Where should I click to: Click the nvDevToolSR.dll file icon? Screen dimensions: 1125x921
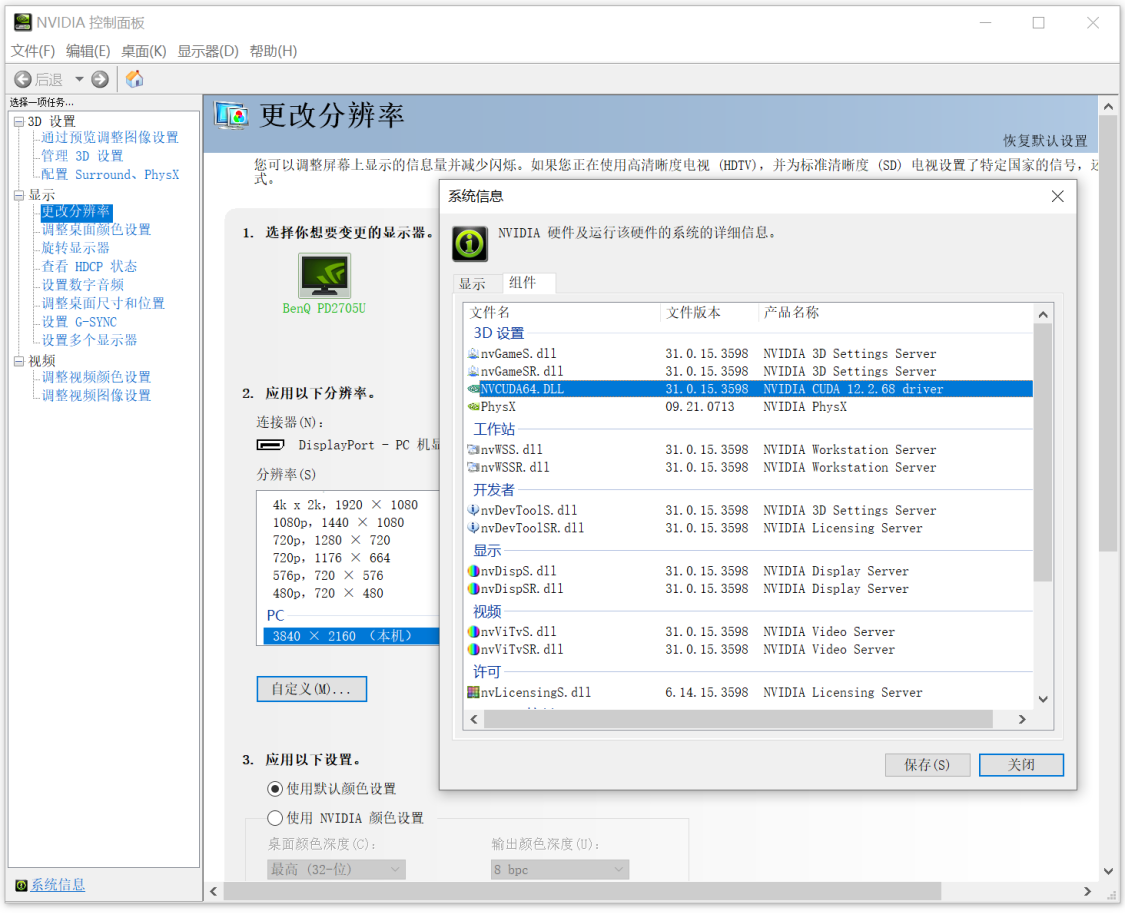474,528
